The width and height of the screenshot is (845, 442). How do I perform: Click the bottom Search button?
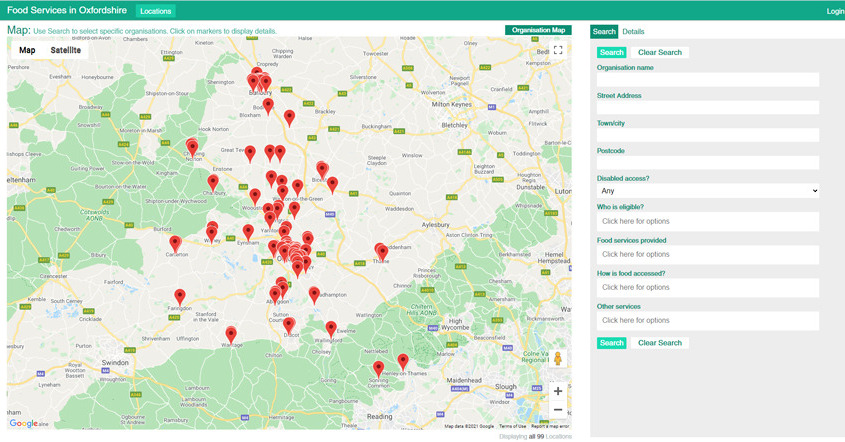(x=612, y=343)
